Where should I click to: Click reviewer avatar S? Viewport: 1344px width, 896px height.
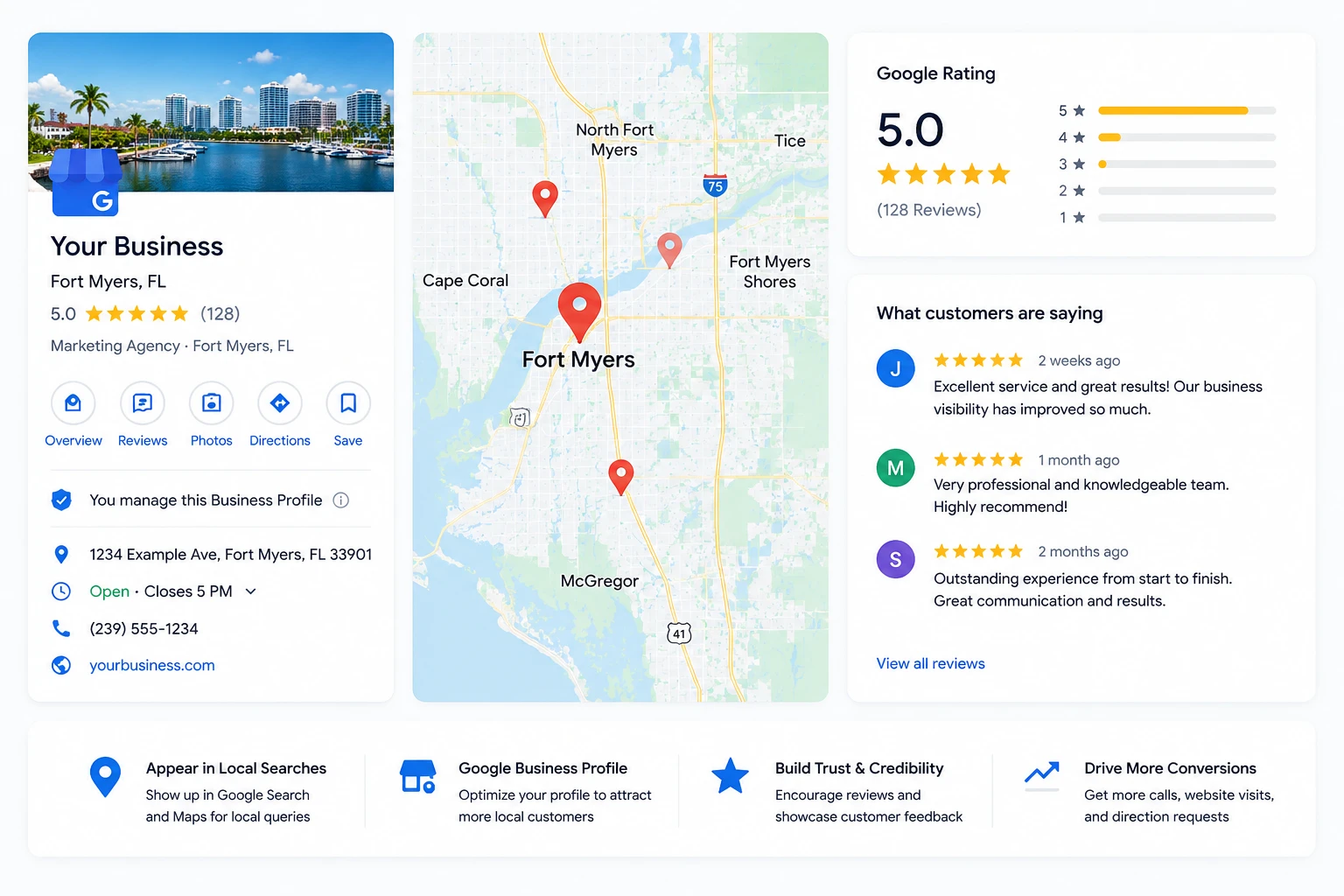[896, 559]
